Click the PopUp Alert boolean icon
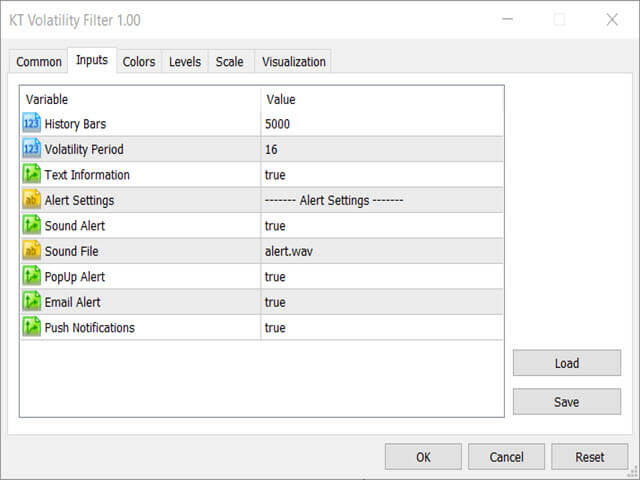Screen dimensions: 640x480 tap(31, 276)
